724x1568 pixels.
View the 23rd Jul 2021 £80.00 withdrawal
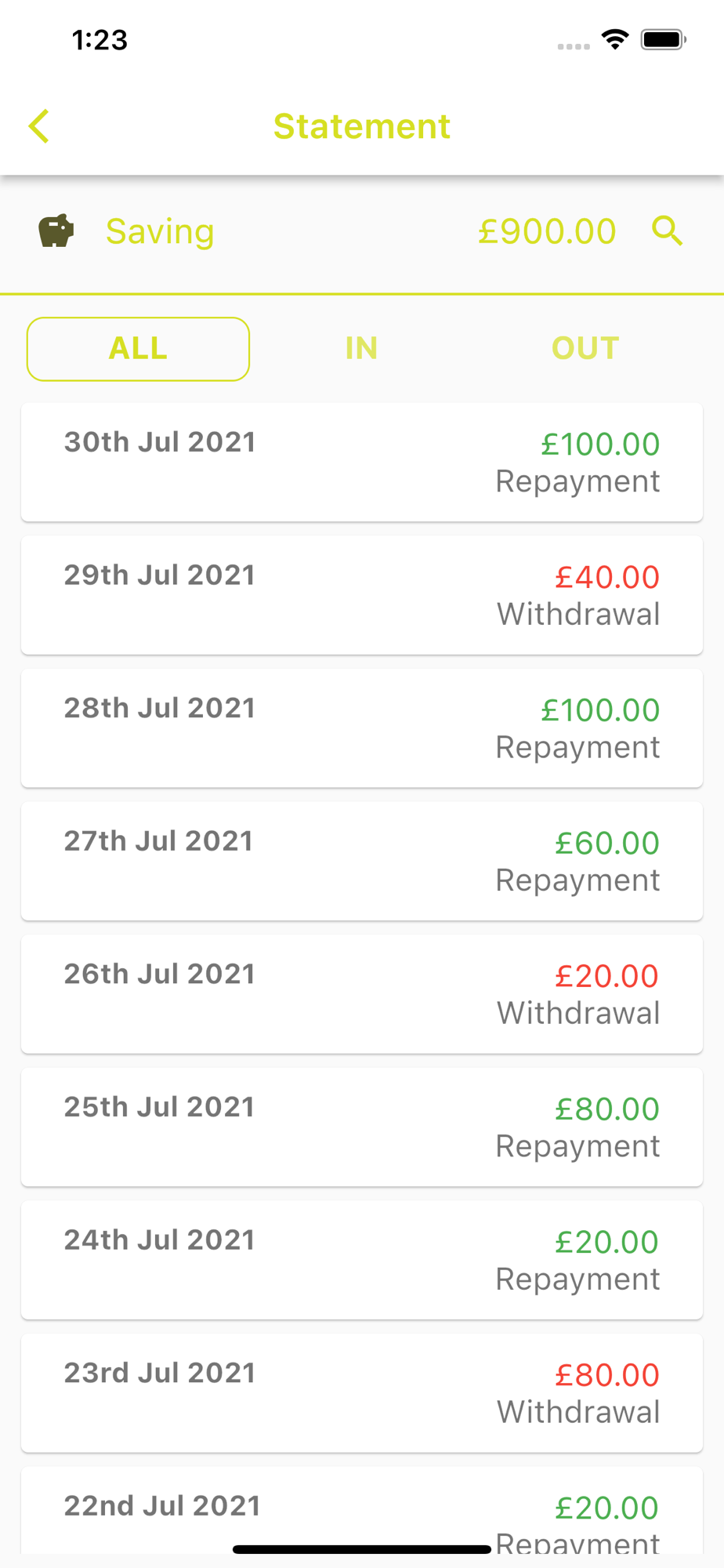[361, 1392]
